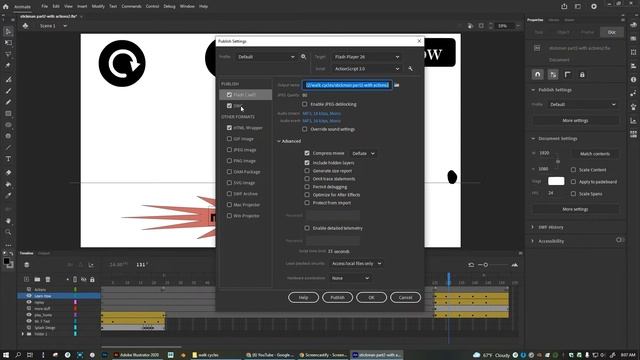Click Windows Start button
This screenshot has height=360, width=640.
coord(6,355)
